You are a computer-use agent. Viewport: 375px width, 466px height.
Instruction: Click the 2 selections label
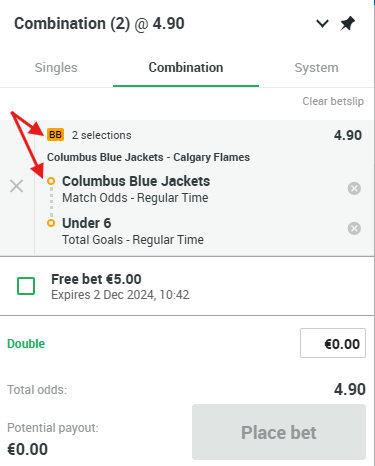101,135
